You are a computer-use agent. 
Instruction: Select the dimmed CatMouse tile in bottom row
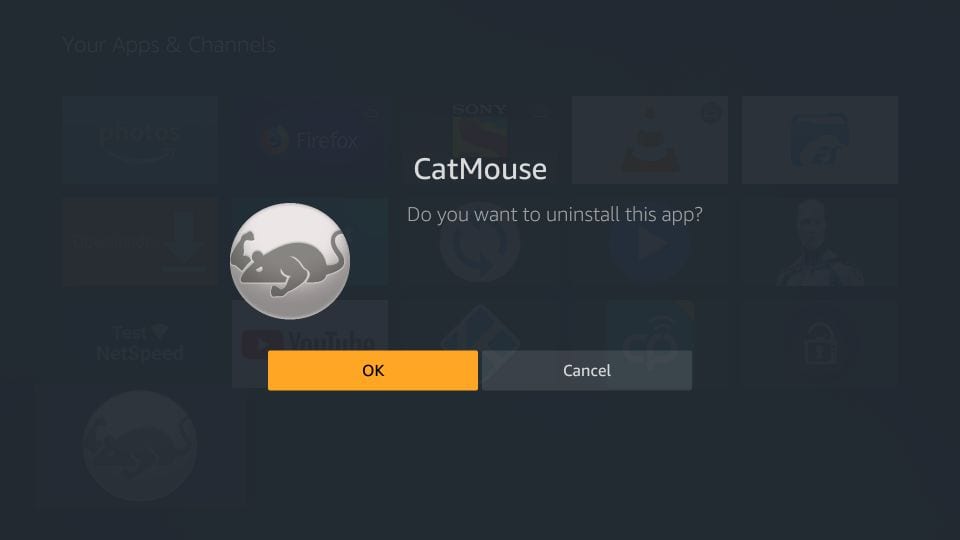coord(140,446)
